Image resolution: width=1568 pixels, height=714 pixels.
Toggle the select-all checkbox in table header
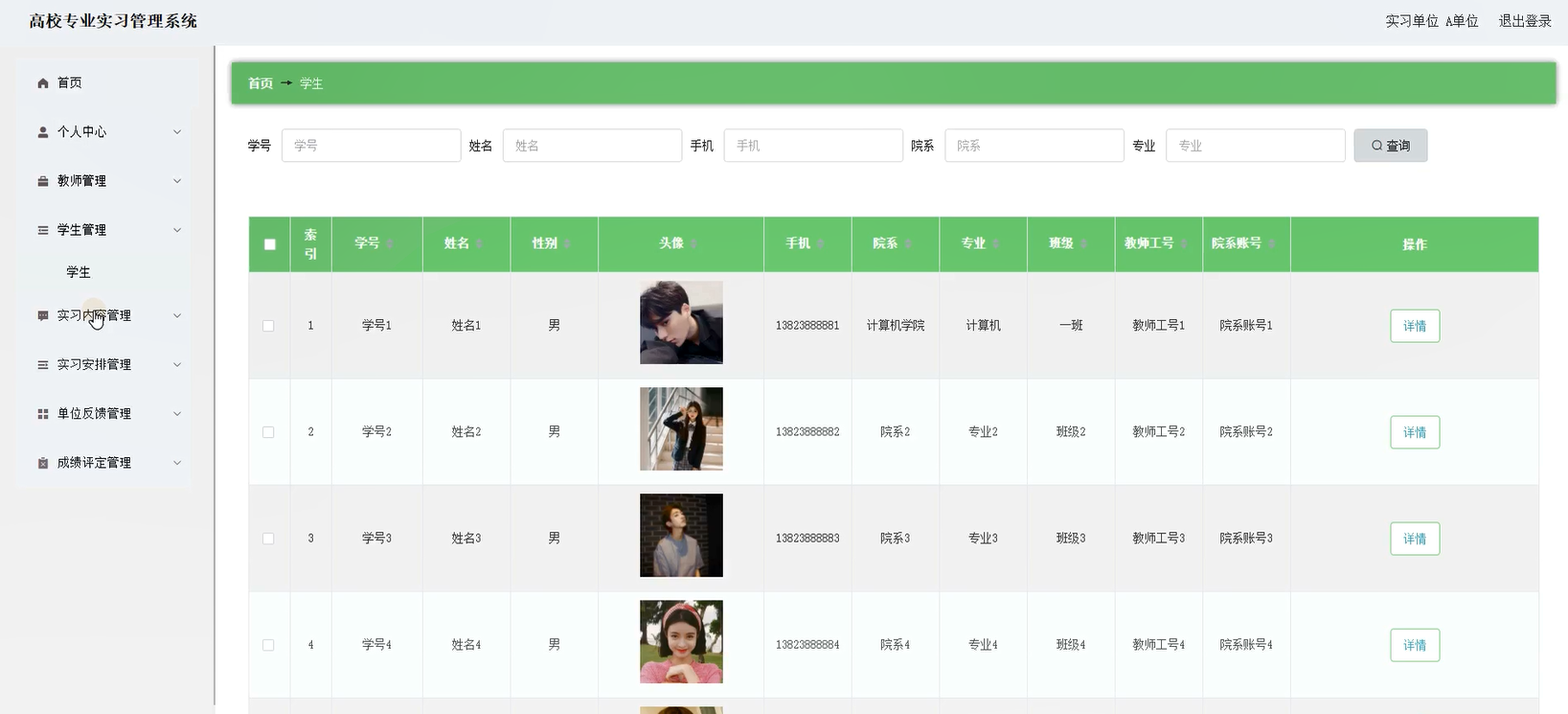point(269,244)
